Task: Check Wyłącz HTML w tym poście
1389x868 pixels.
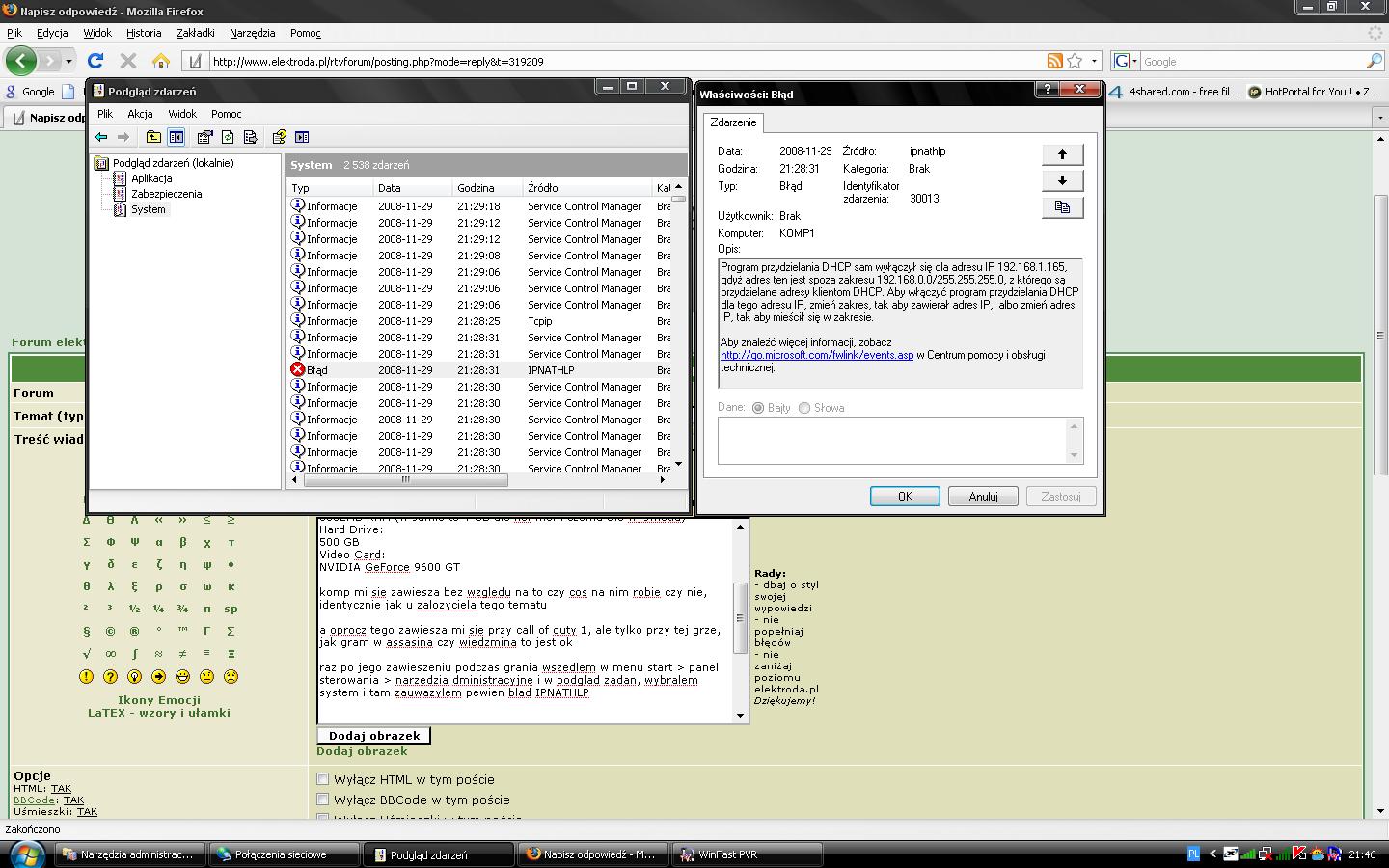Action: click(323, 779)
